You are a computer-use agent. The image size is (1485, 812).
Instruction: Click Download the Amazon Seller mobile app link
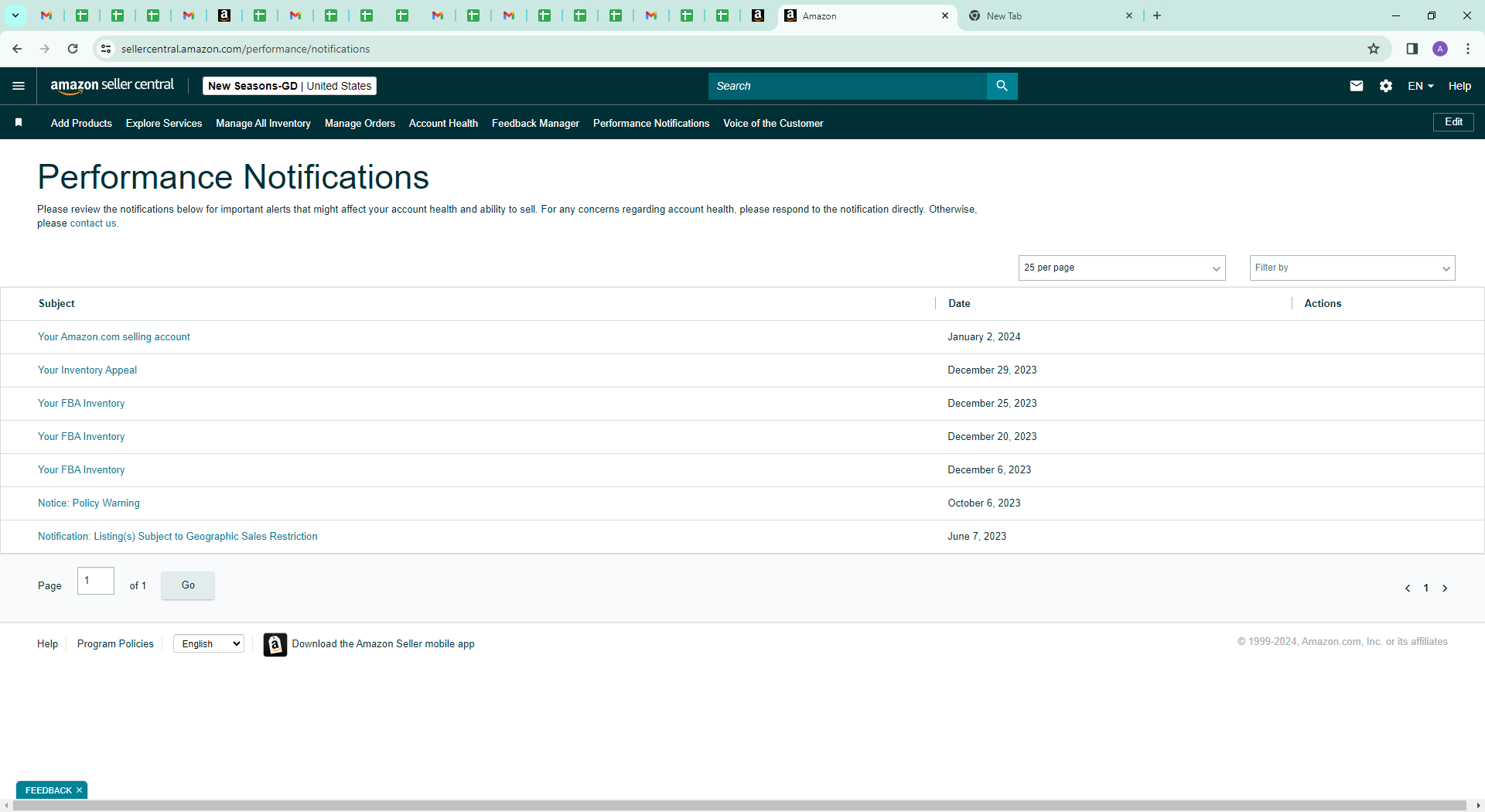click(x=384, y=644)
